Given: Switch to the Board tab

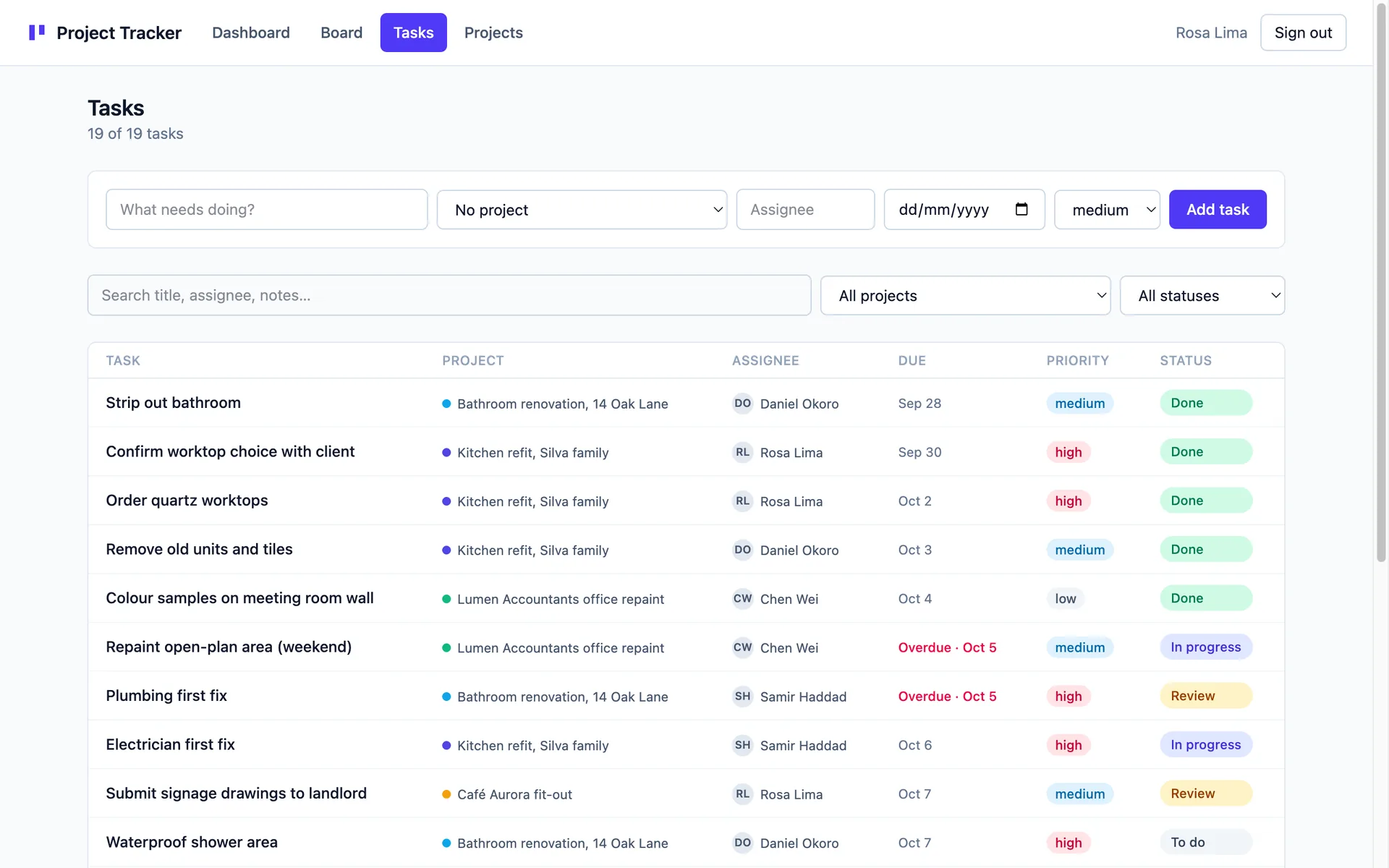Looking at the screenshot, I should pyautogui.click(x=341, y=33).
